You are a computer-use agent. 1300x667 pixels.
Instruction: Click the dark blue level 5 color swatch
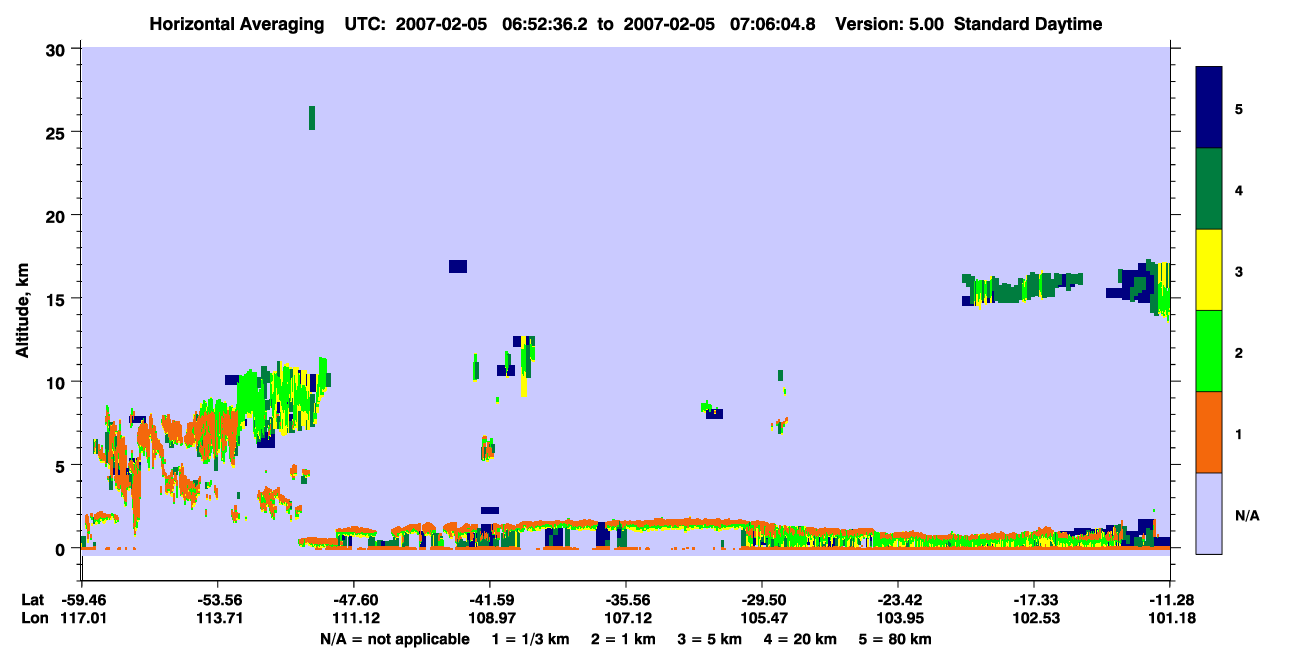pos(1209,108)
